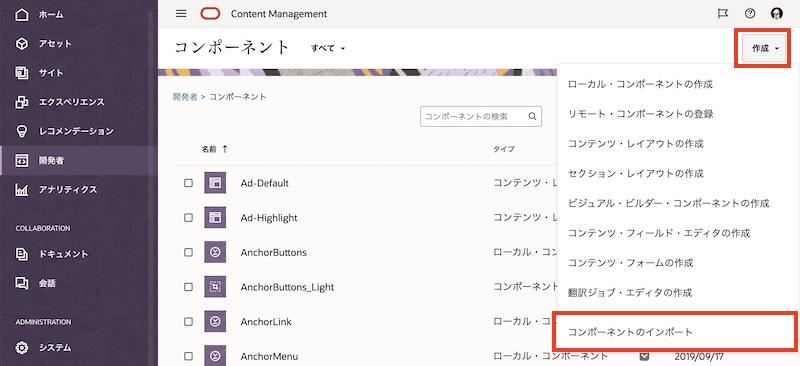The width and height of the screenshot is (800, 366).
Task: Select リモート・コンポーネントの登録 menu item
Action: coord(640,114)
